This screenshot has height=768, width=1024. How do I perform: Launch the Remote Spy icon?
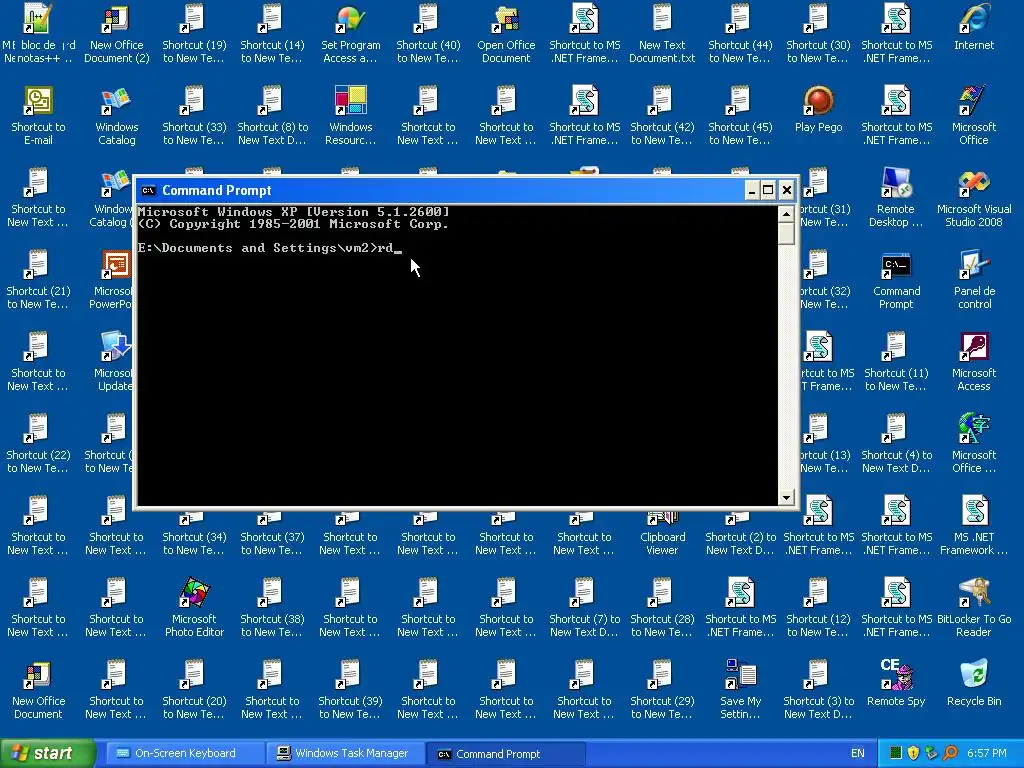pyautogui.click(x=896, y=684)
